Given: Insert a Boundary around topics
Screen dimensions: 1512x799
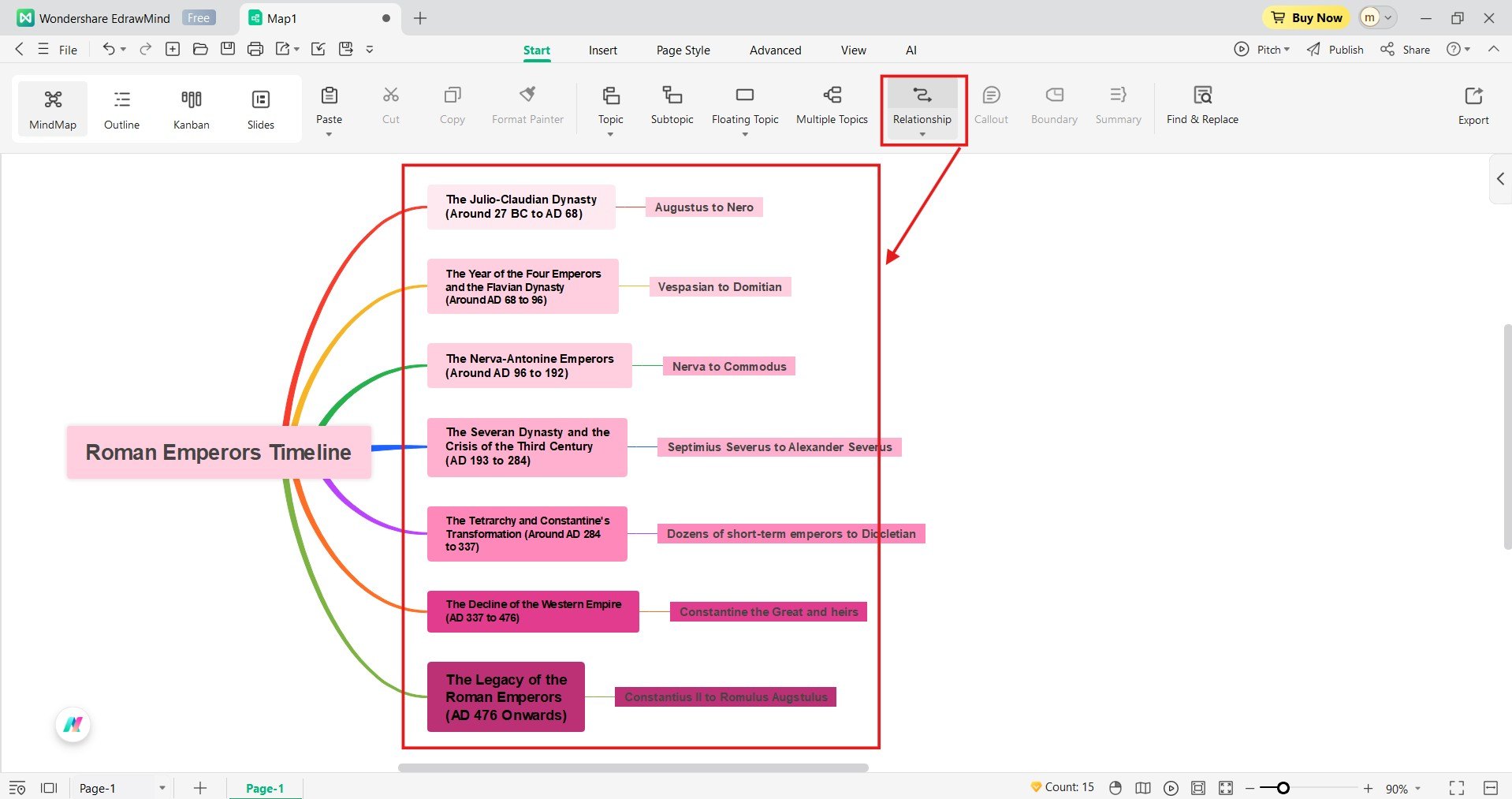Looking at the screenshot, I should tap(1053, 106).
